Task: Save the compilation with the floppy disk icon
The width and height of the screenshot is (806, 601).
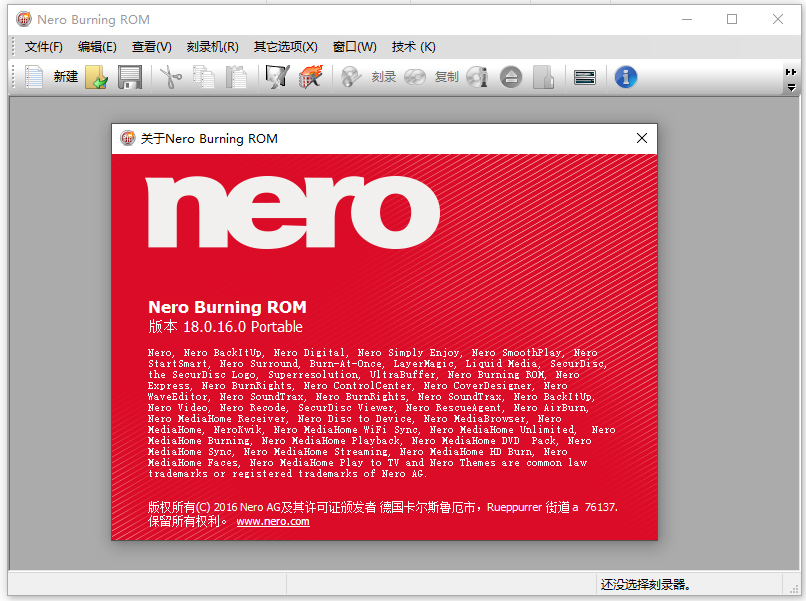Action: (x=130, y=77)
